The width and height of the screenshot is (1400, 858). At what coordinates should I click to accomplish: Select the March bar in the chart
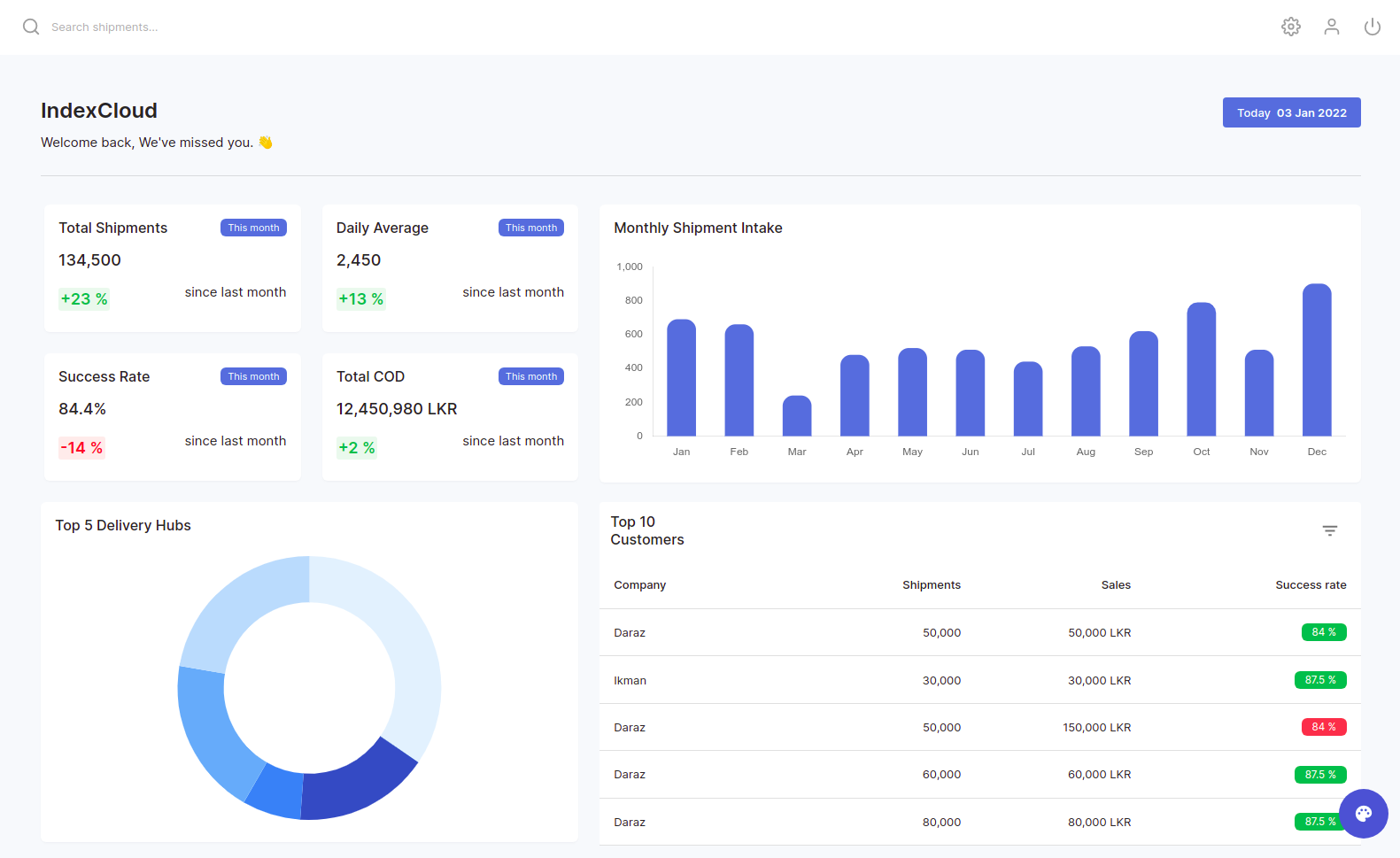point(797,416)
